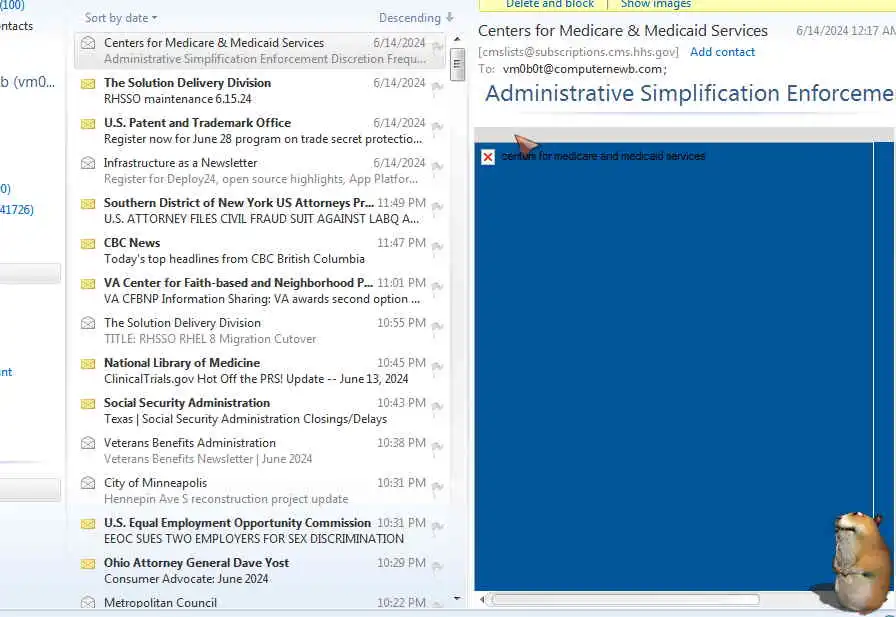Click envelope icon for Veterans Benefits Administration
Screen dimensions: 896x617
point(88,443)
